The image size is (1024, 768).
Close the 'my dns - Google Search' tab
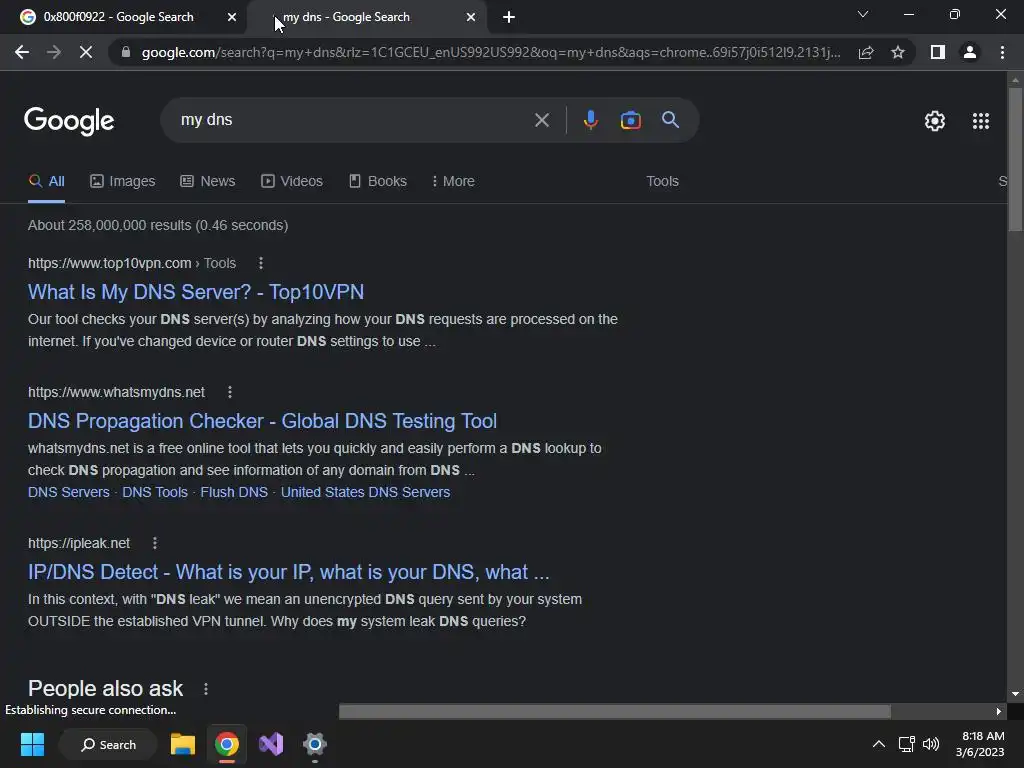click(x=471, y=17)
